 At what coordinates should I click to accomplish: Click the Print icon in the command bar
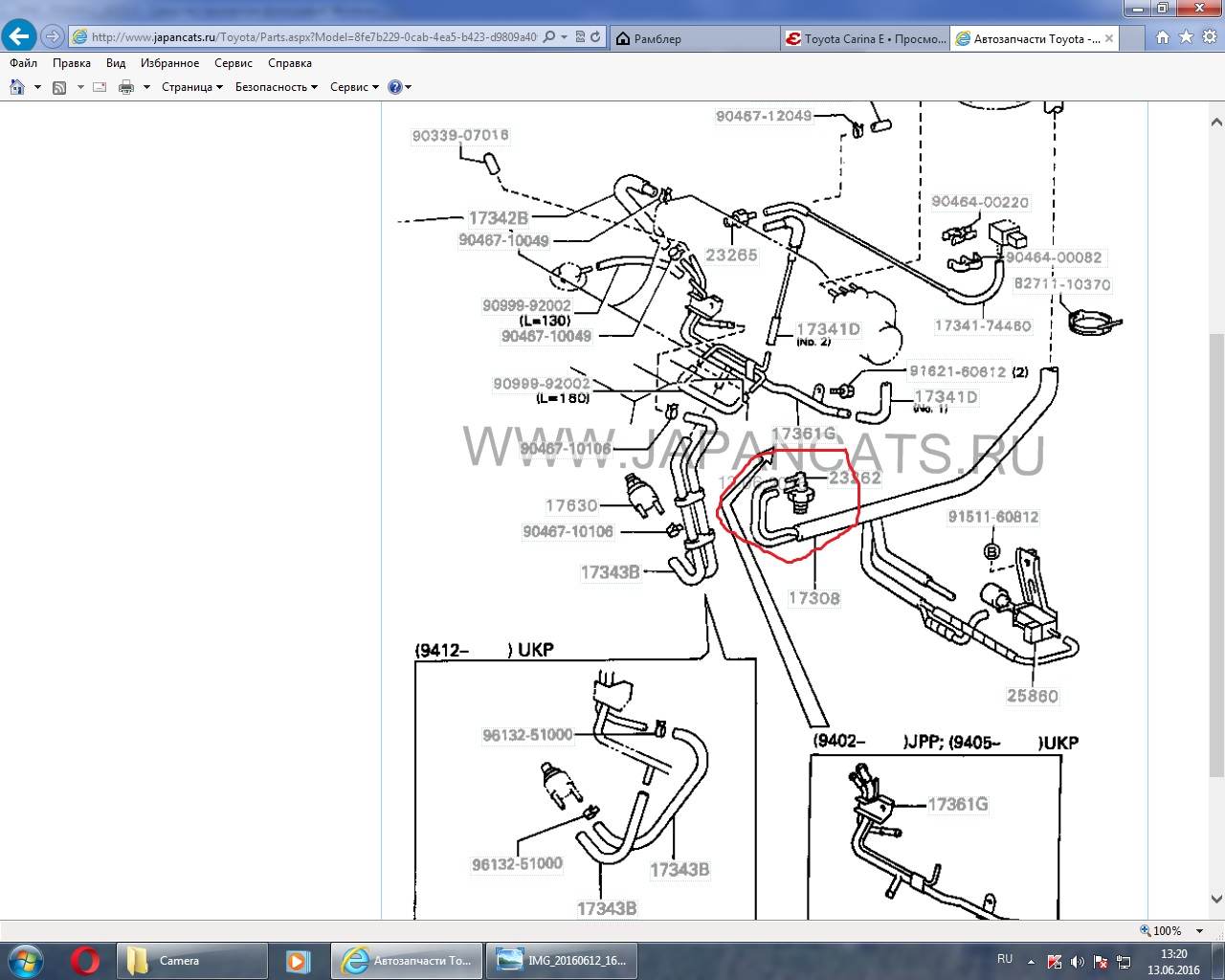[126, 87]
